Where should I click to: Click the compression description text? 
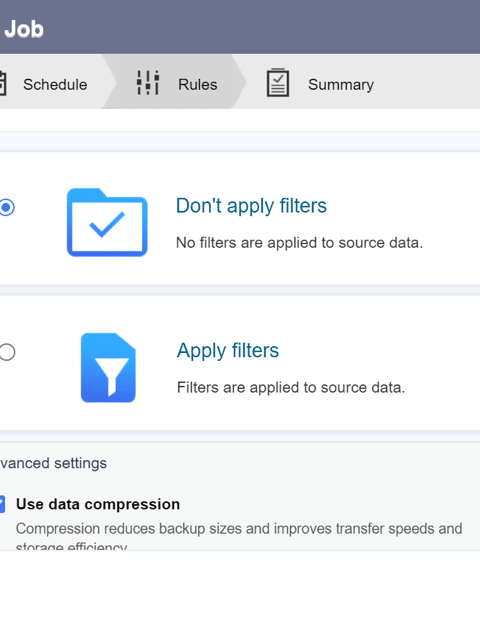[x=239, y=535]
